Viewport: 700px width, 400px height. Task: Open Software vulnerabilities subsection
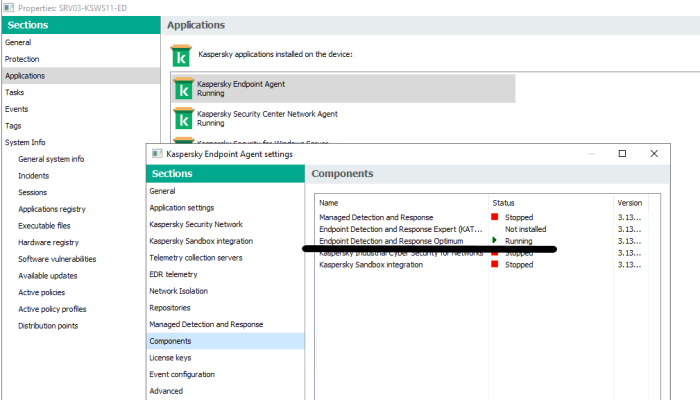(57, 259)
